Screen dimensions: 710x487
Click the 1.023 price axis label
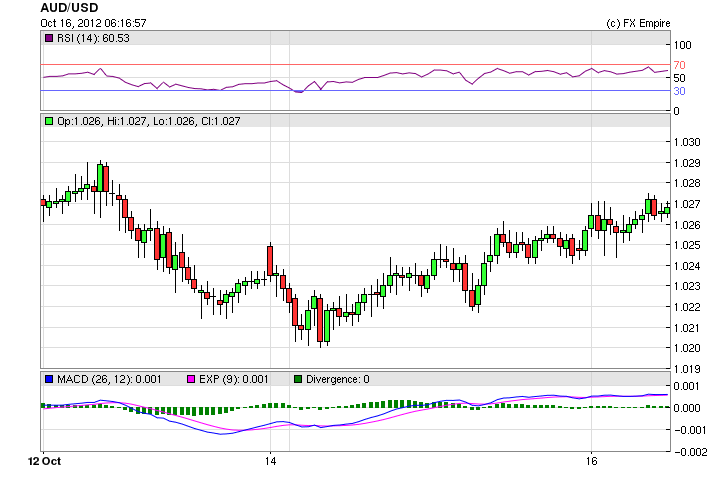pos(687,286)
